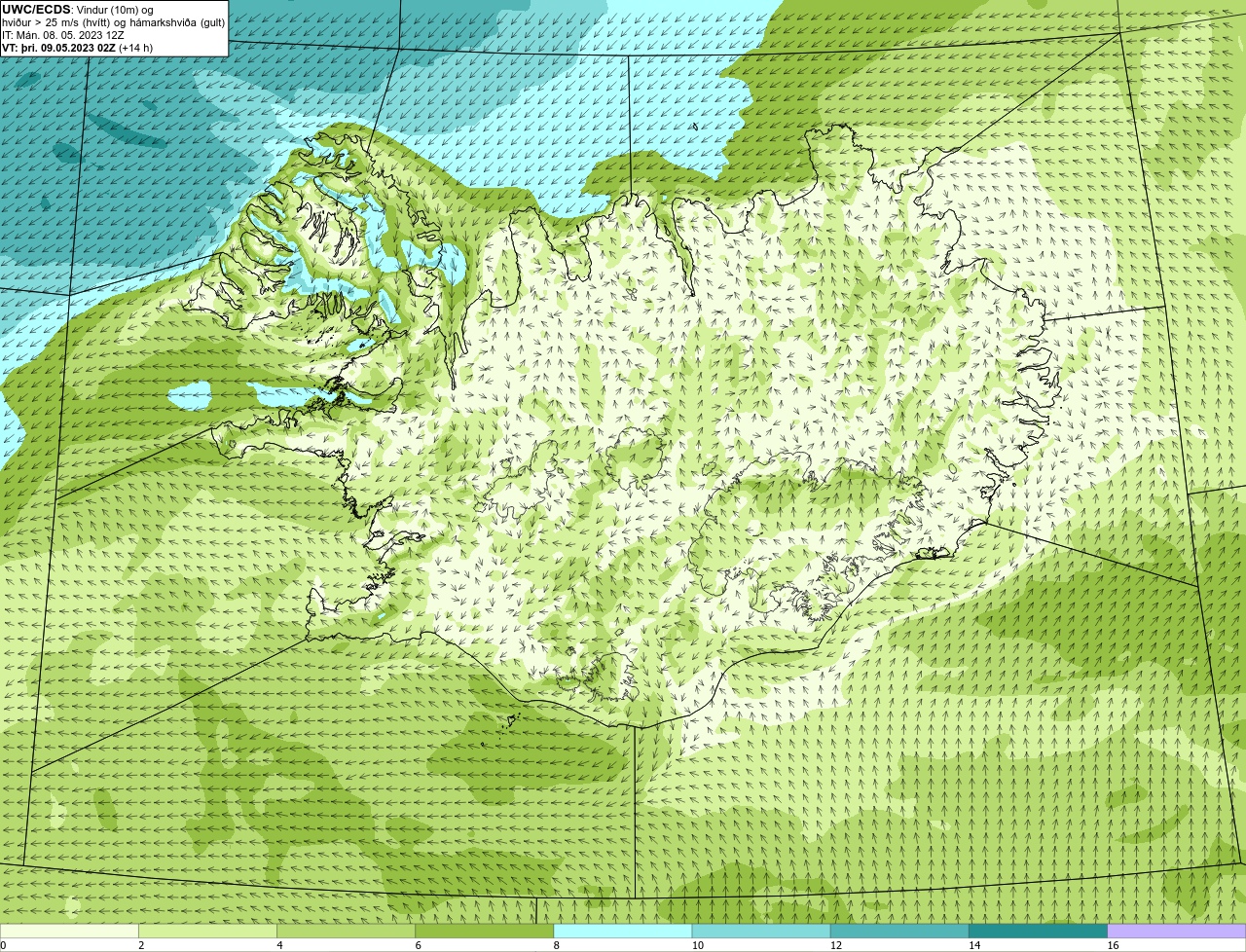Click the 0–2 m/s palest legend swatch

[69, 931]
